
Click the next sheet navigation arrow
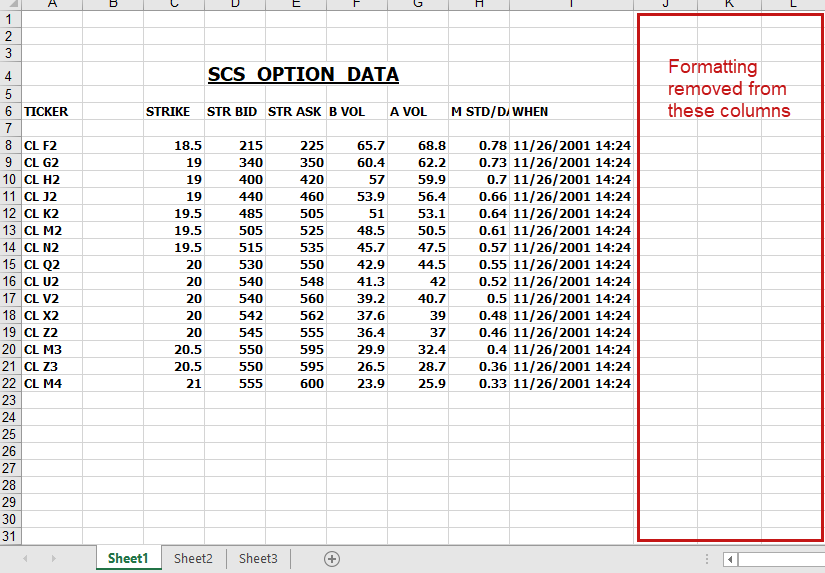tap(54, 559)
